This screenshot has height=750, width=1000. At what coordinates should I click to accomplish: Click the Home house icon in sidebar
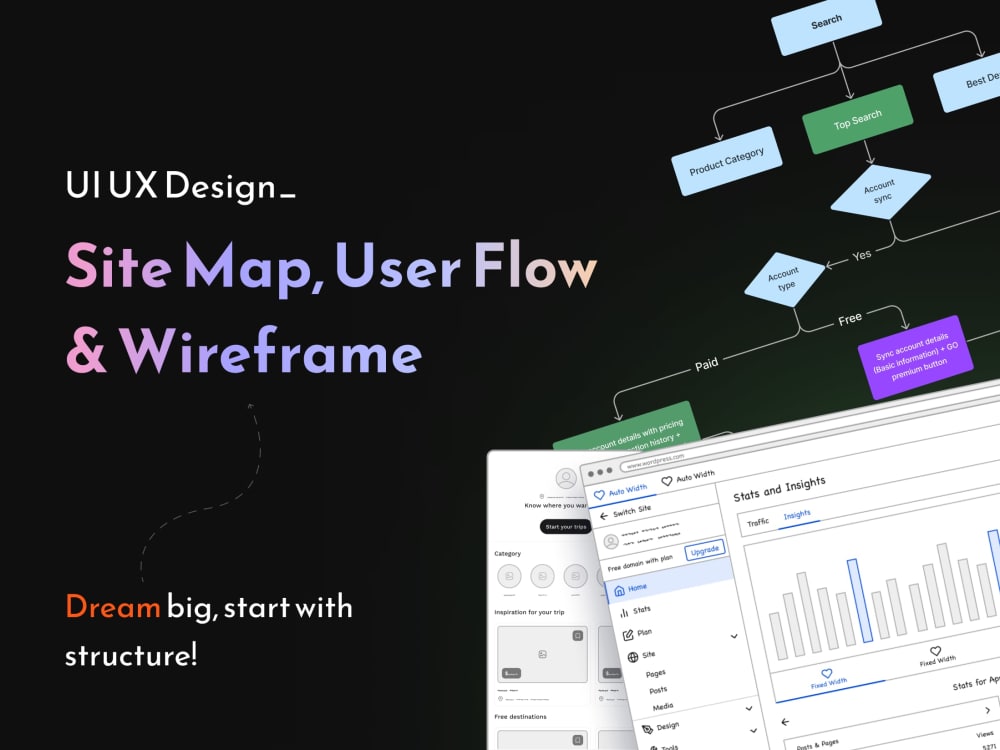[619, 591]
